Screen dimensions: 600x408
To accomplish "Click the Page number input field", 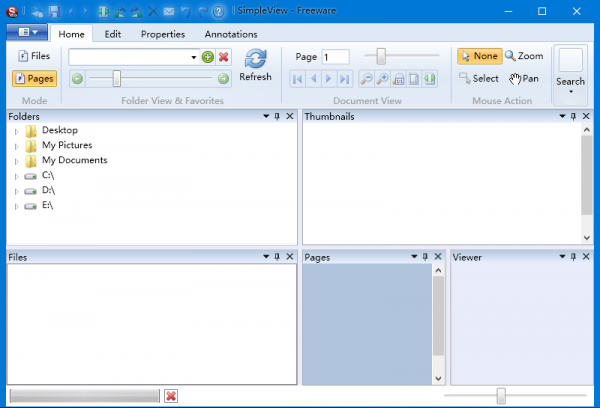I will coord(335,57).
